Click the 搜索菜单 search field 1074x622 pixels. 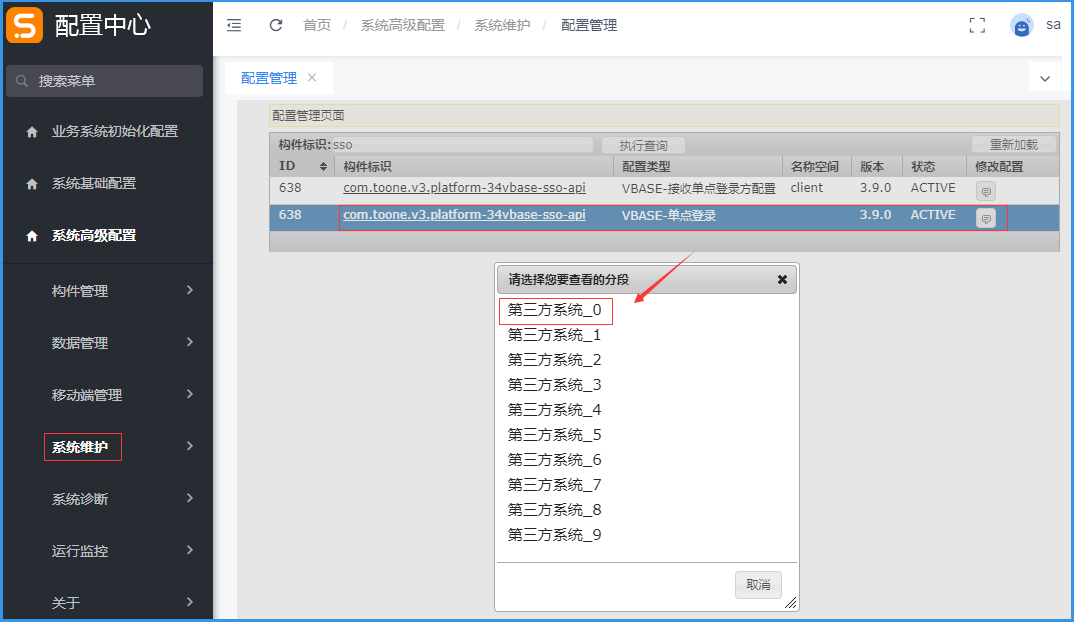click(105, 81)
